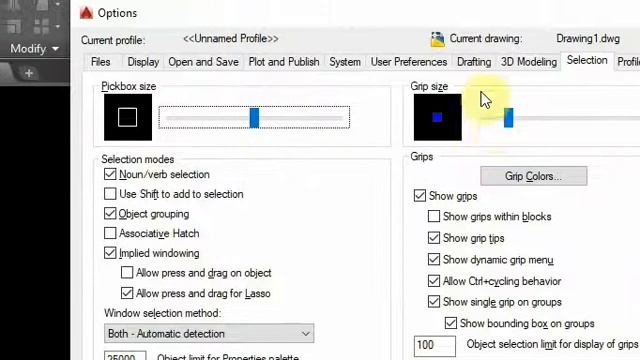
Task: Select the Selection tab
Action: 587,60
